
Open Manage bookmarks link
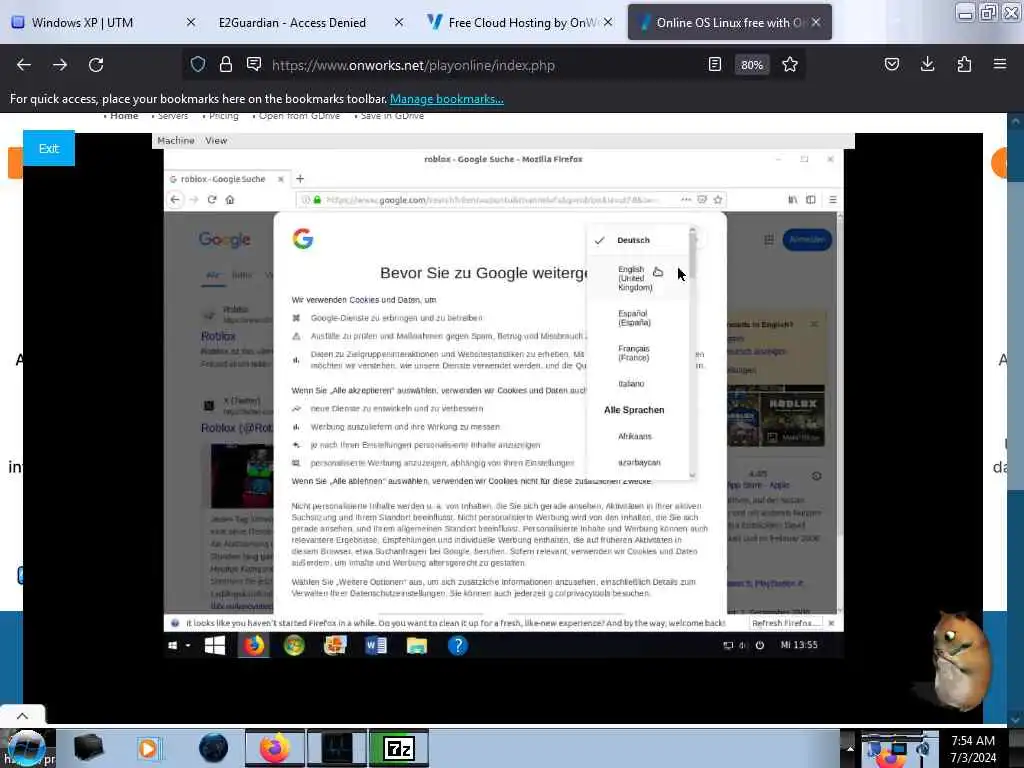(x=447, y=99)
